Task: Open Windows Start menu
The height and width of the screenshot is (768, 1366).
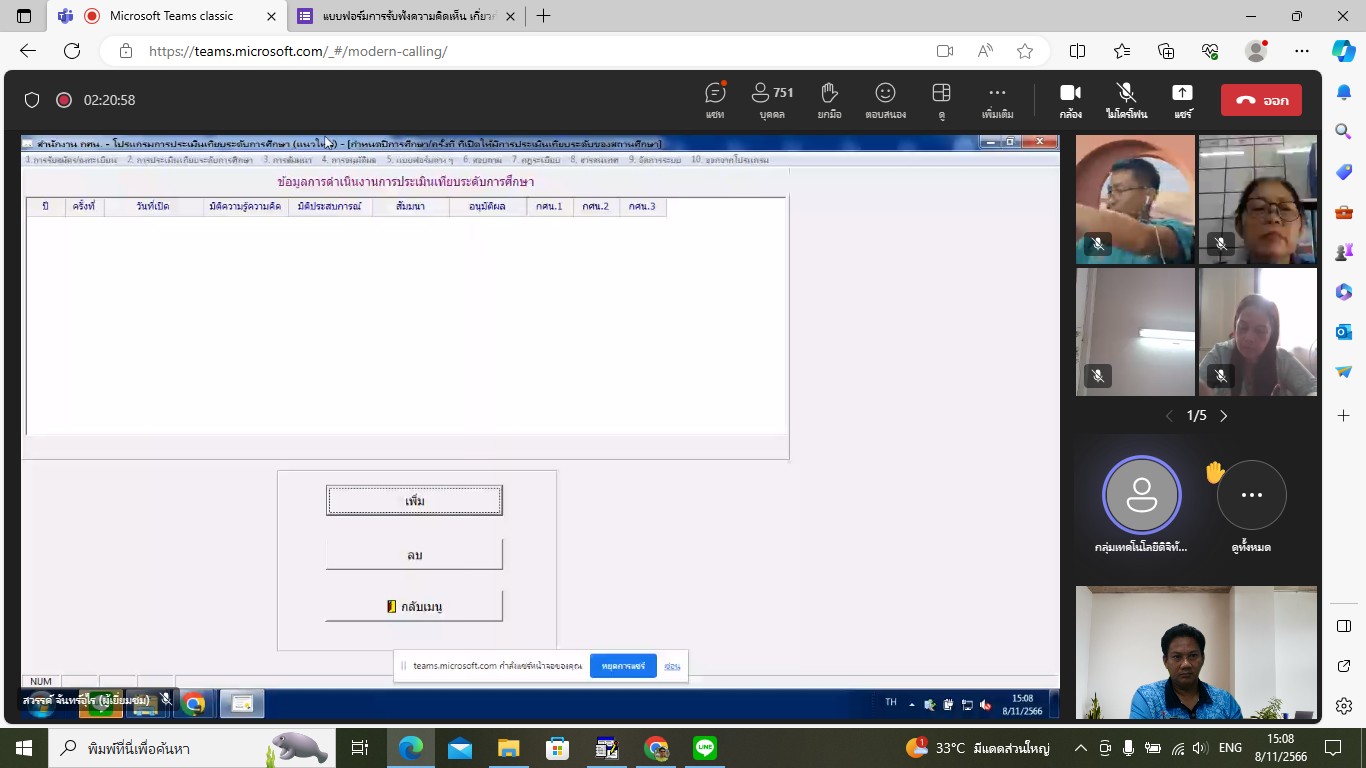Action: 24,748
